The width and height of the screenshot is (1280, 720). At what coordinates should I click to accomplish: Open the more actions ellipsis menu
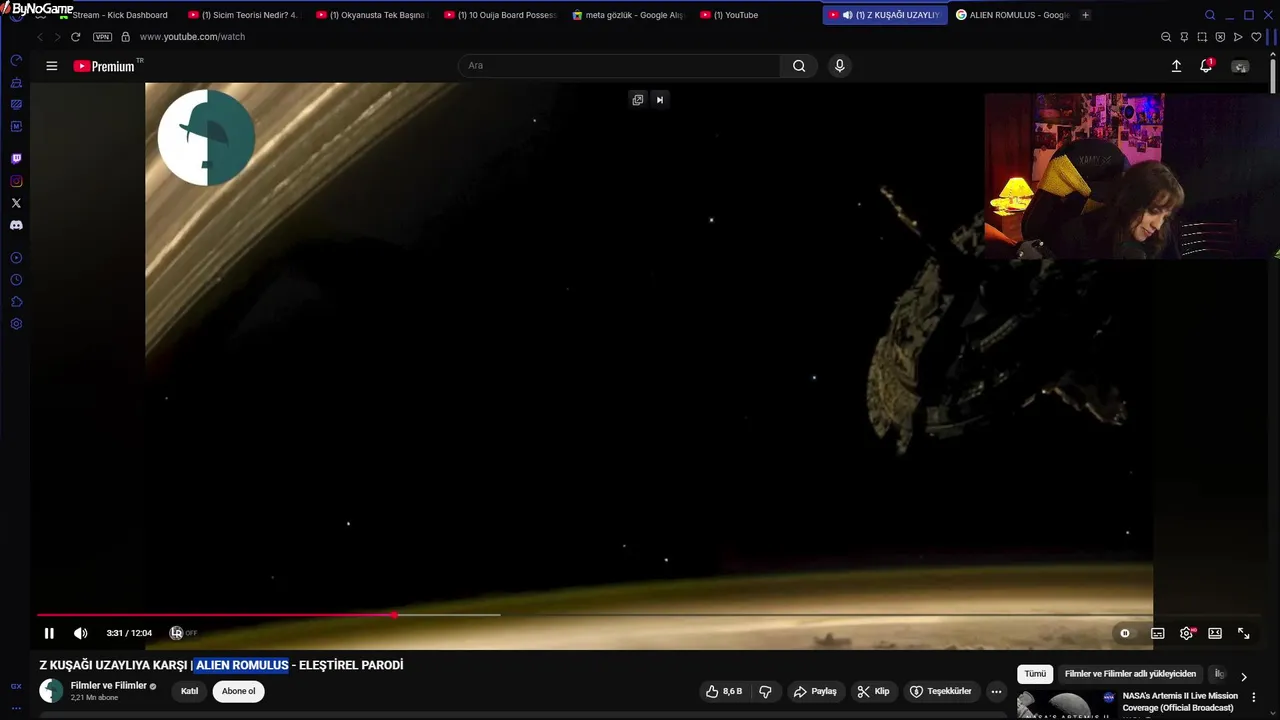point(996,691)
